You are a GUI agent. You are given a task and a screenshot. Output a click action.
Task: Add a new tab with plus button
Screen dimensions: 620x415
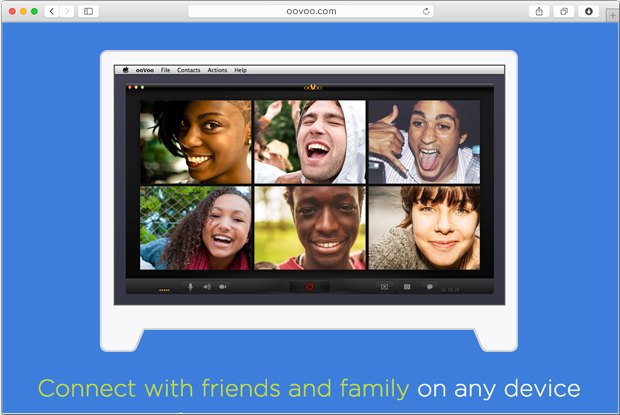pyautogui.click(x=612, y=15)
